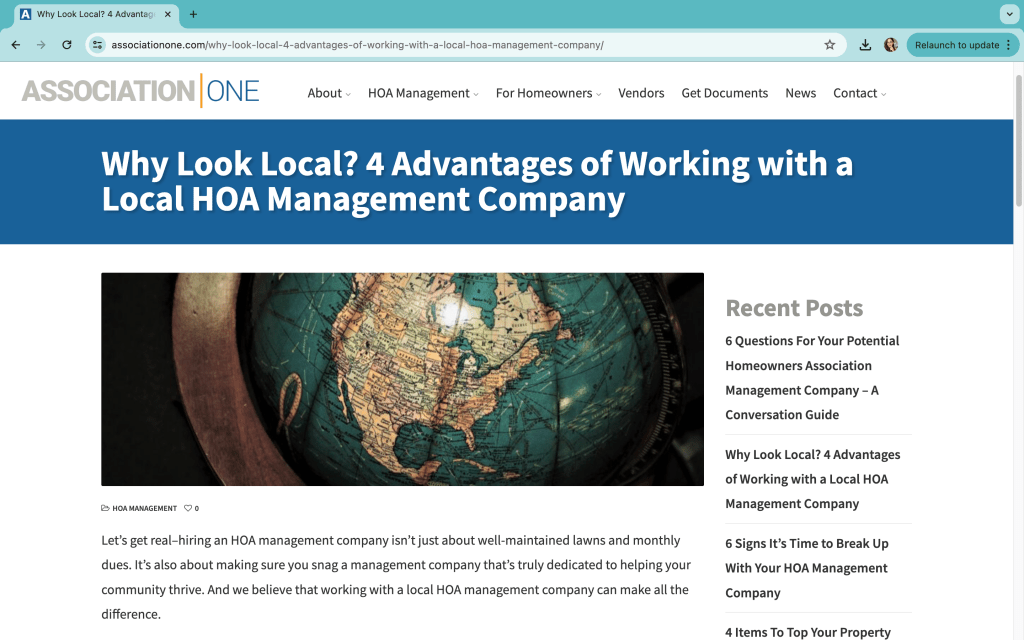
Task: Expand the Contact dropdown menu
Action: (859, 93)
